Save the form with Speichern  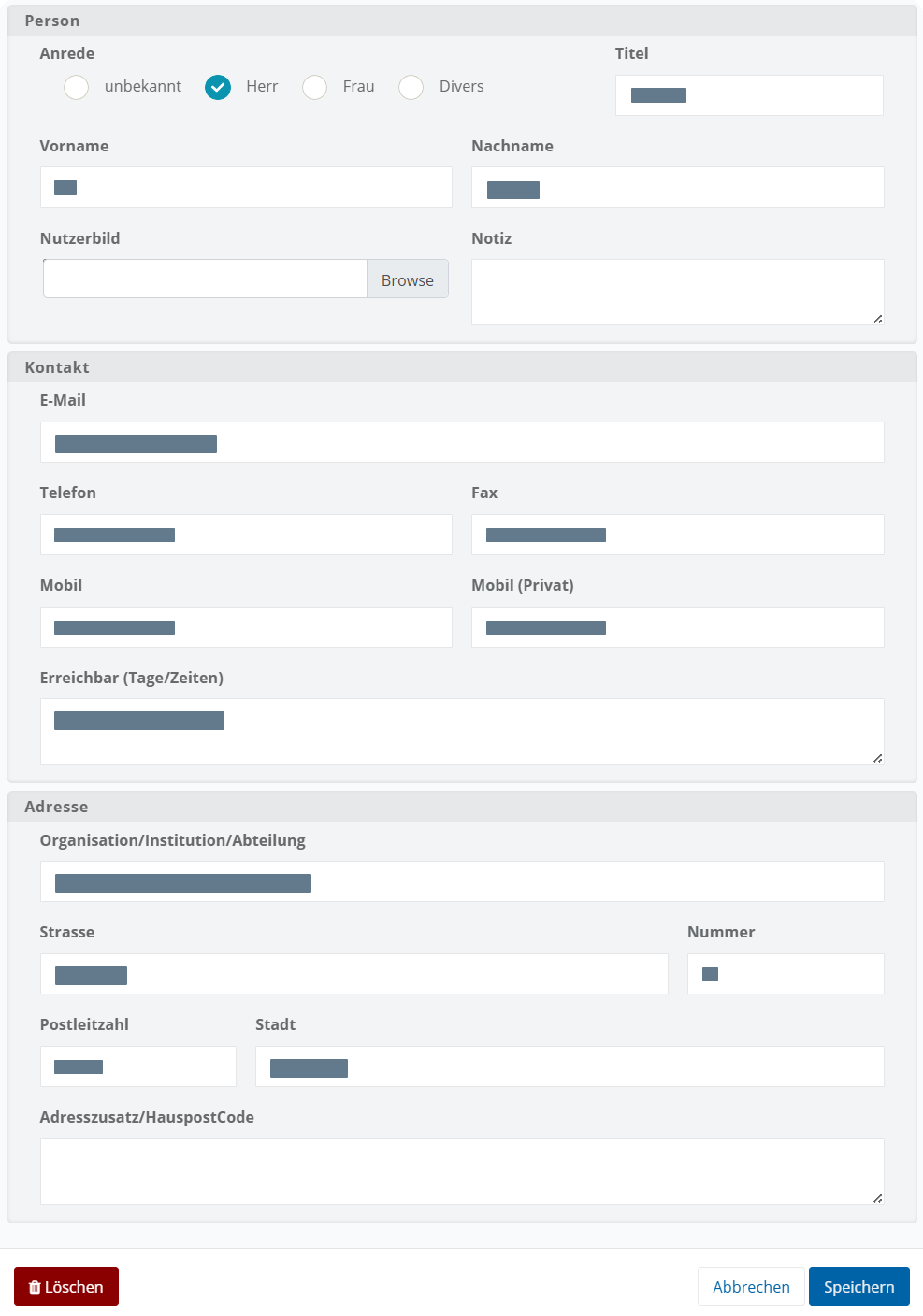pyautogui.click(x=858, y=1286)
